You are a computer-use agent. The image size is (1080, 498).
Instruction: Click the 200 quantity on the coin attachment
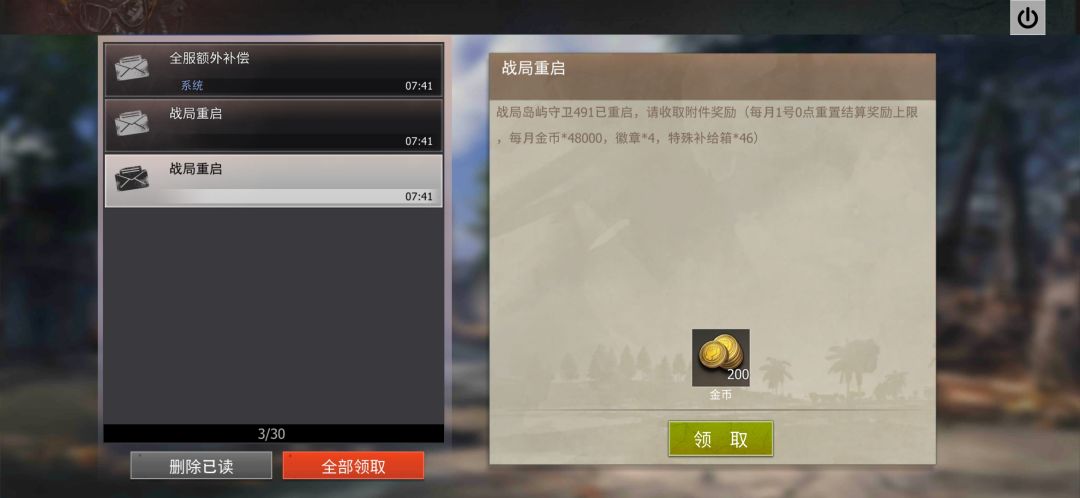point(738,375)
